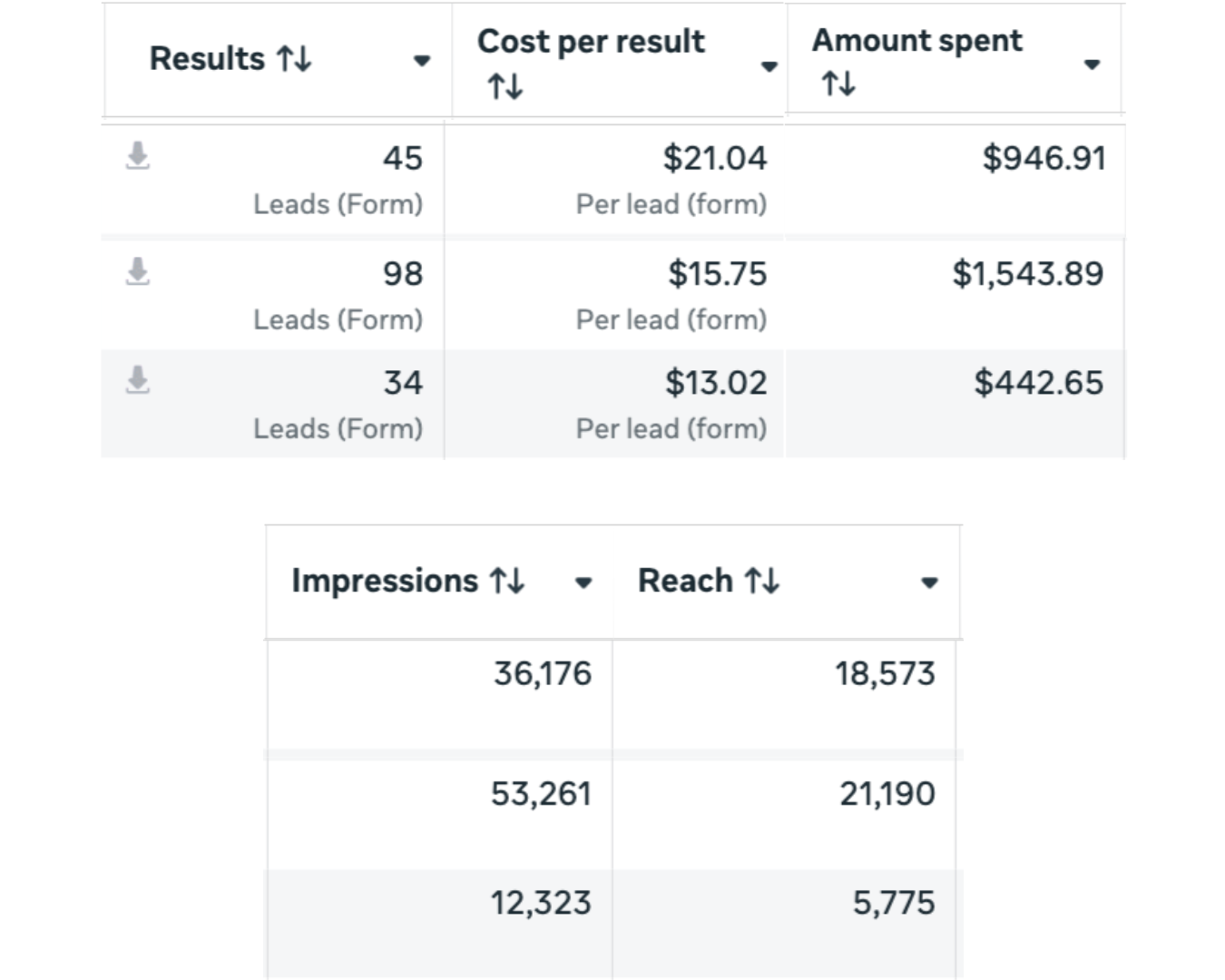Viewport: 1225px width, 980px height.
Task: Select the $13.02 cost per lead cell
Action: (715, 383)
